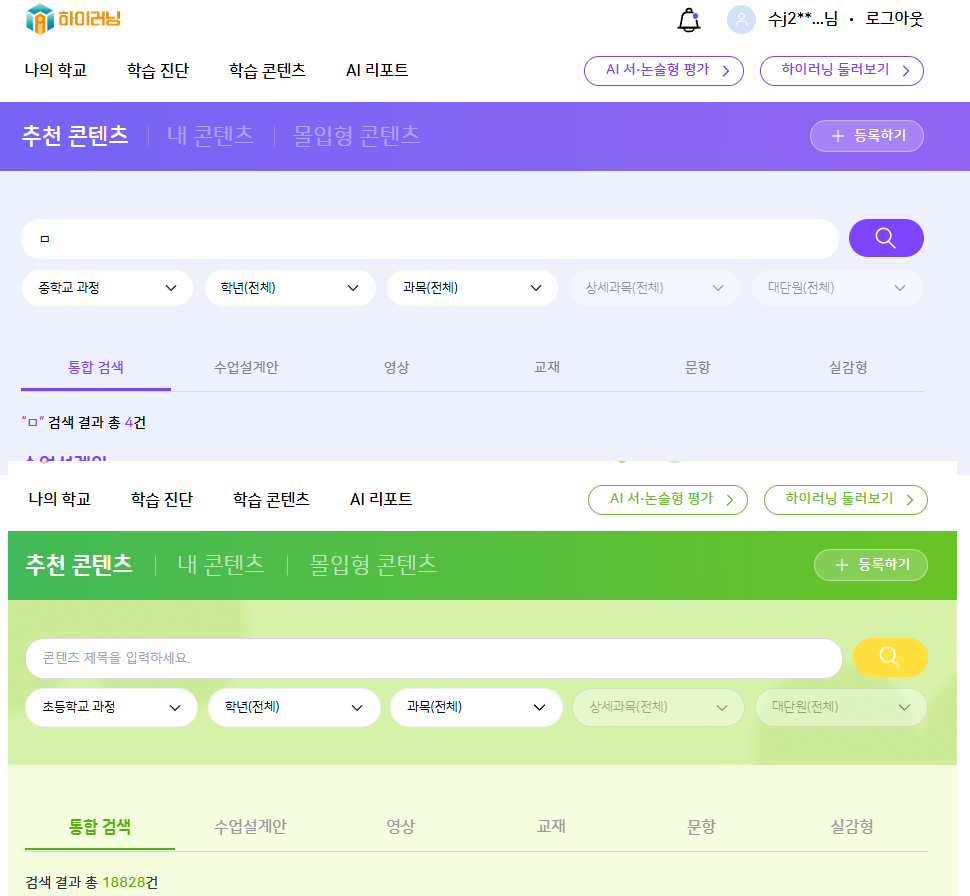Select 몰입형 콘텐츠 in the green banner
Viewport: 970px width, 896px height.
(x=373, y=564)
